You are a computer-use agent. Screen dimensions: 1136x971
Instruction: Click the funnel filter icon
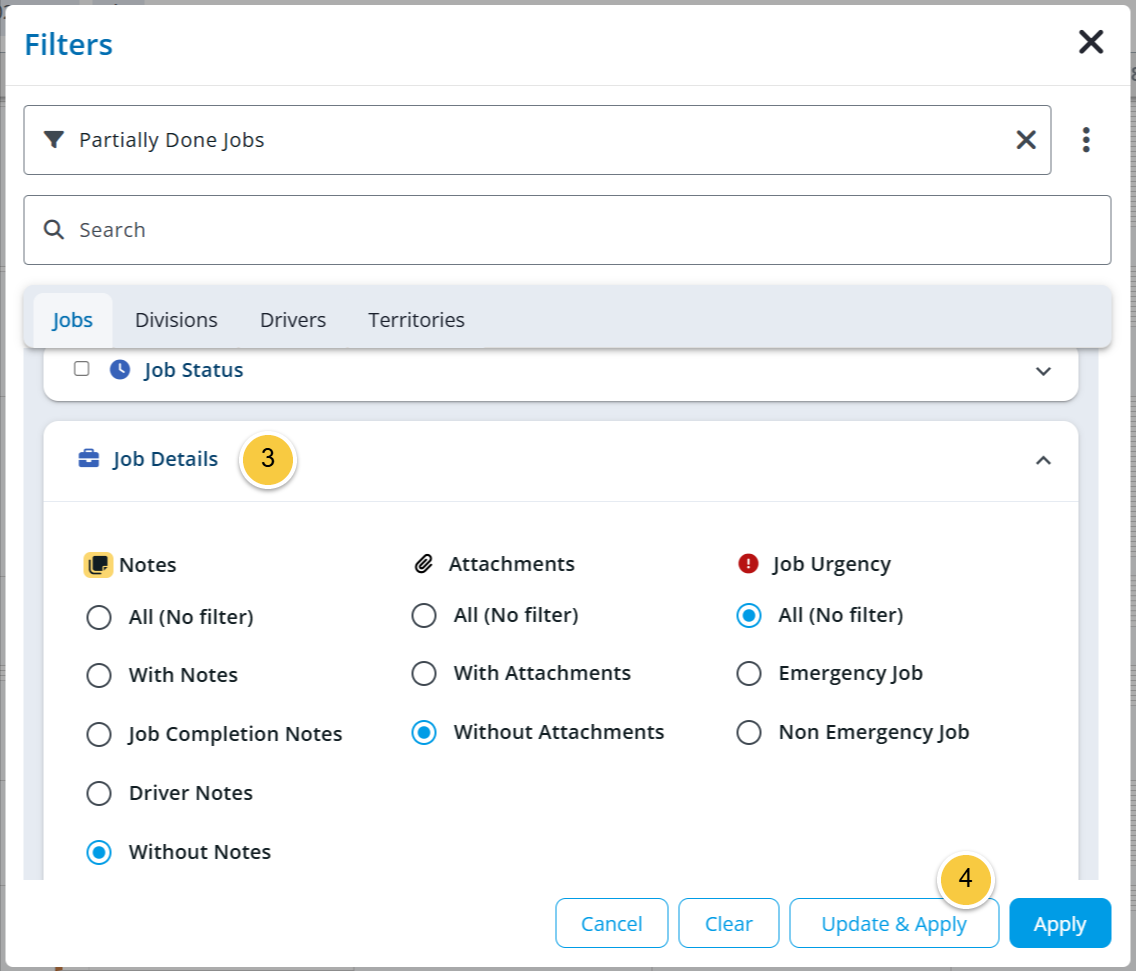[x=54, y=139]
